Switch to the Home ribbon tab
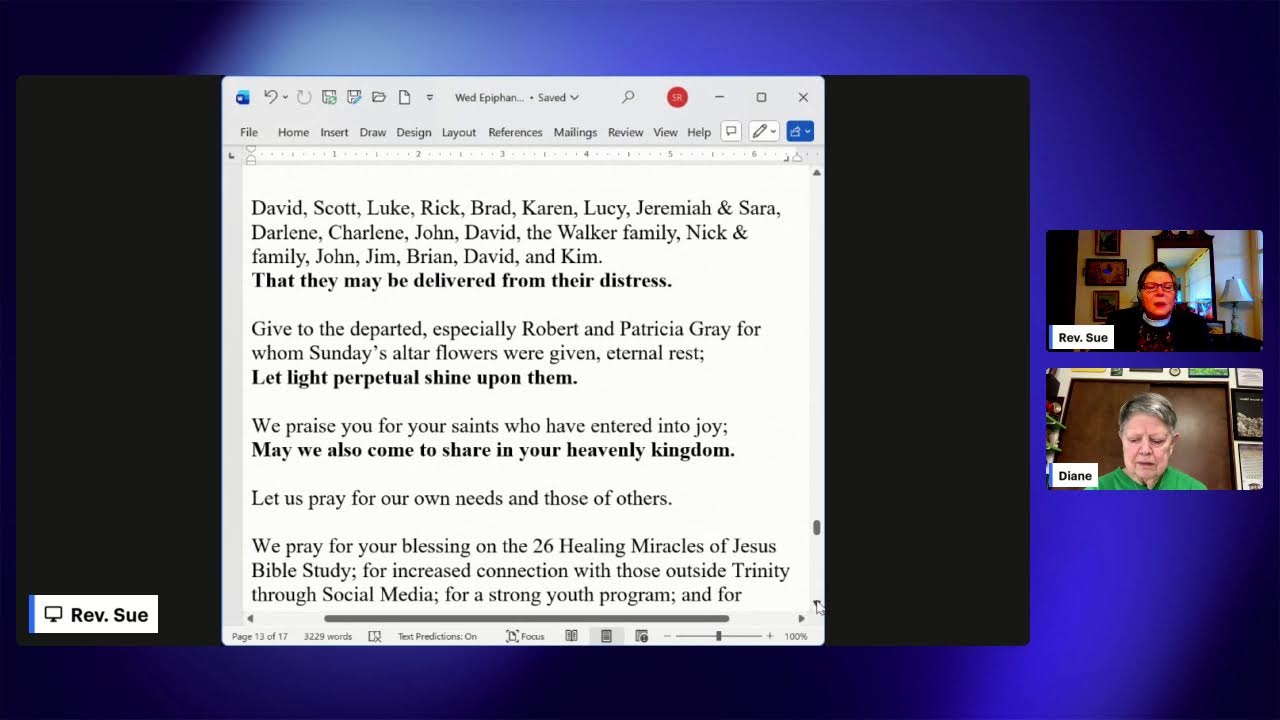1280x720 pixels. (x=293, y=132)
